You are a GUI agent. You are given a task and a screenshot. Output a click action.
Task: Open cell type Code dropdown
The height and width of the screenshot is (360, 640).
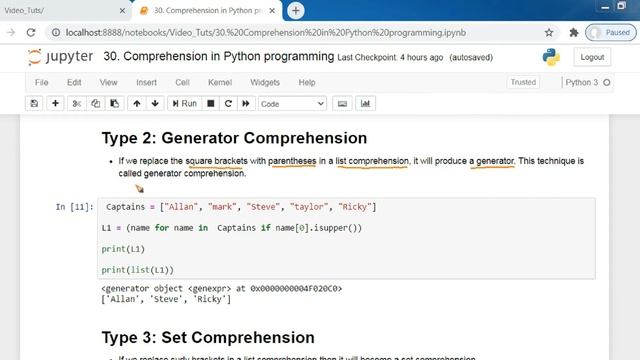point(292,104)
